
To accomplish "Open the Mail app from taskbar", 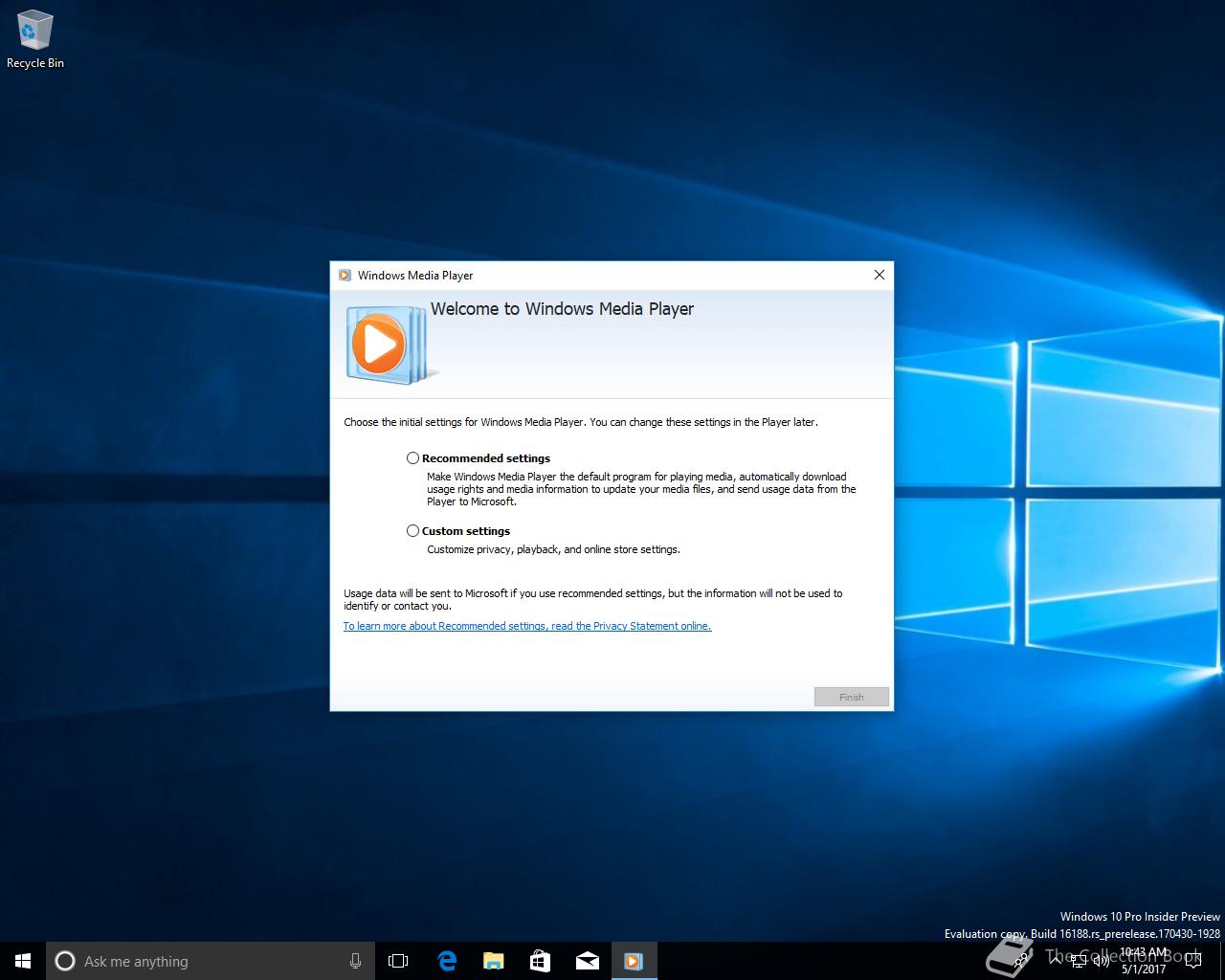I will tap(587, 961).
